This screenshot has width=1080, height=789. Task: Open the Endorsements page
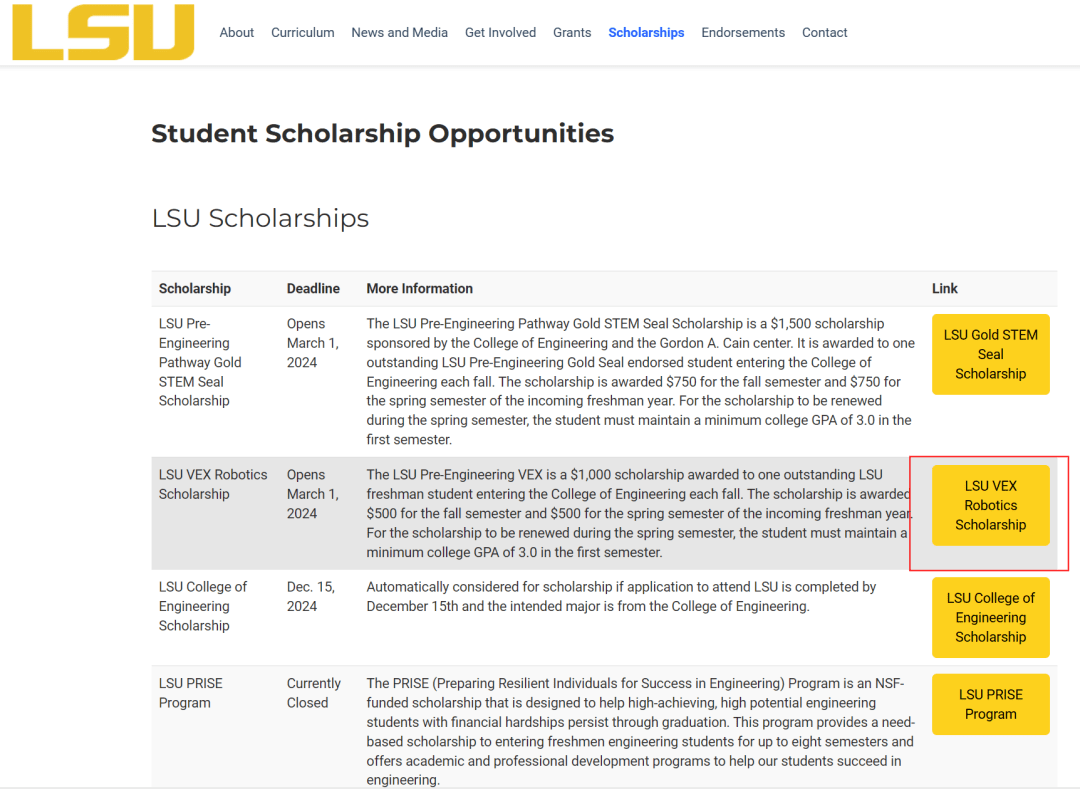tap(743, 33)
